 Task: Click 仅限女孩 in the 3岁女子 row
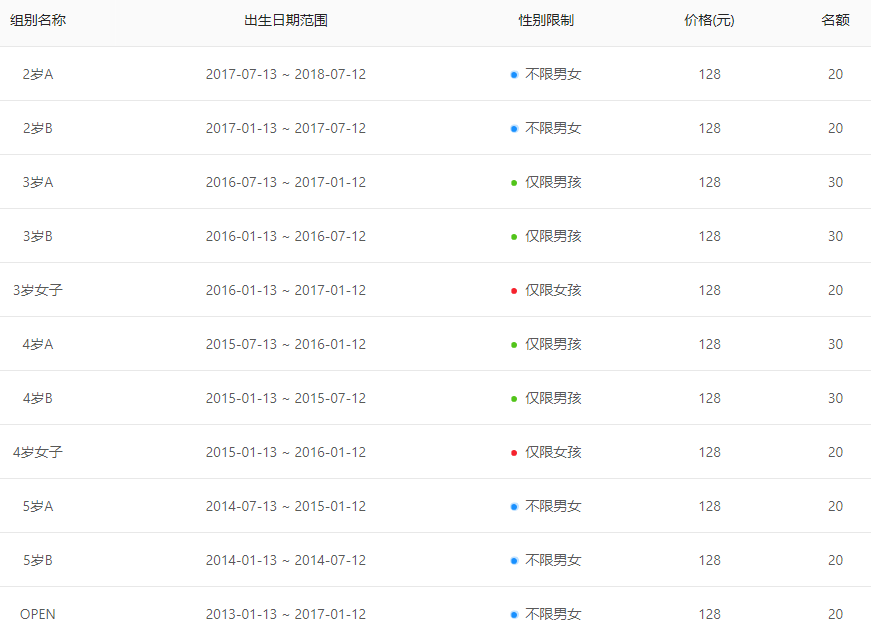pyautogui.click(x=553, y=290)
